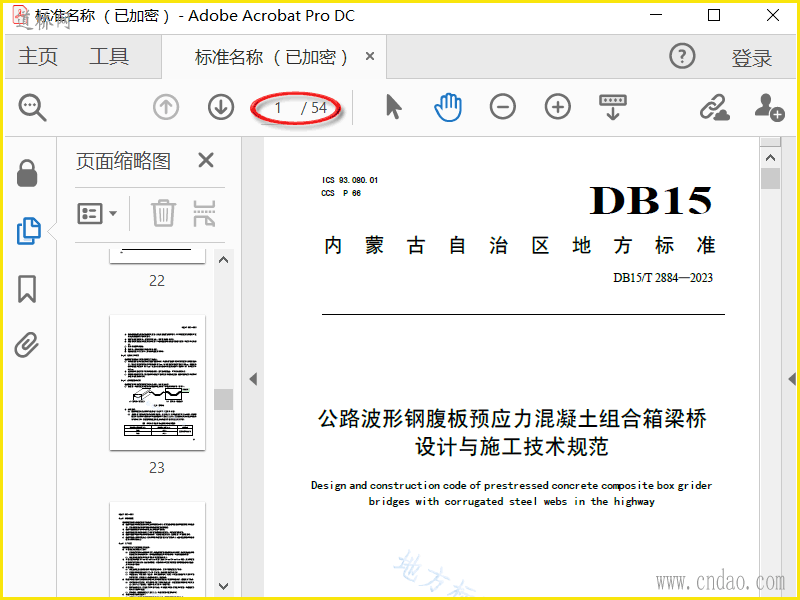Toggle the page thumbnails panel icon
This screenshot has height=600, width=800.
coord(29,231)
